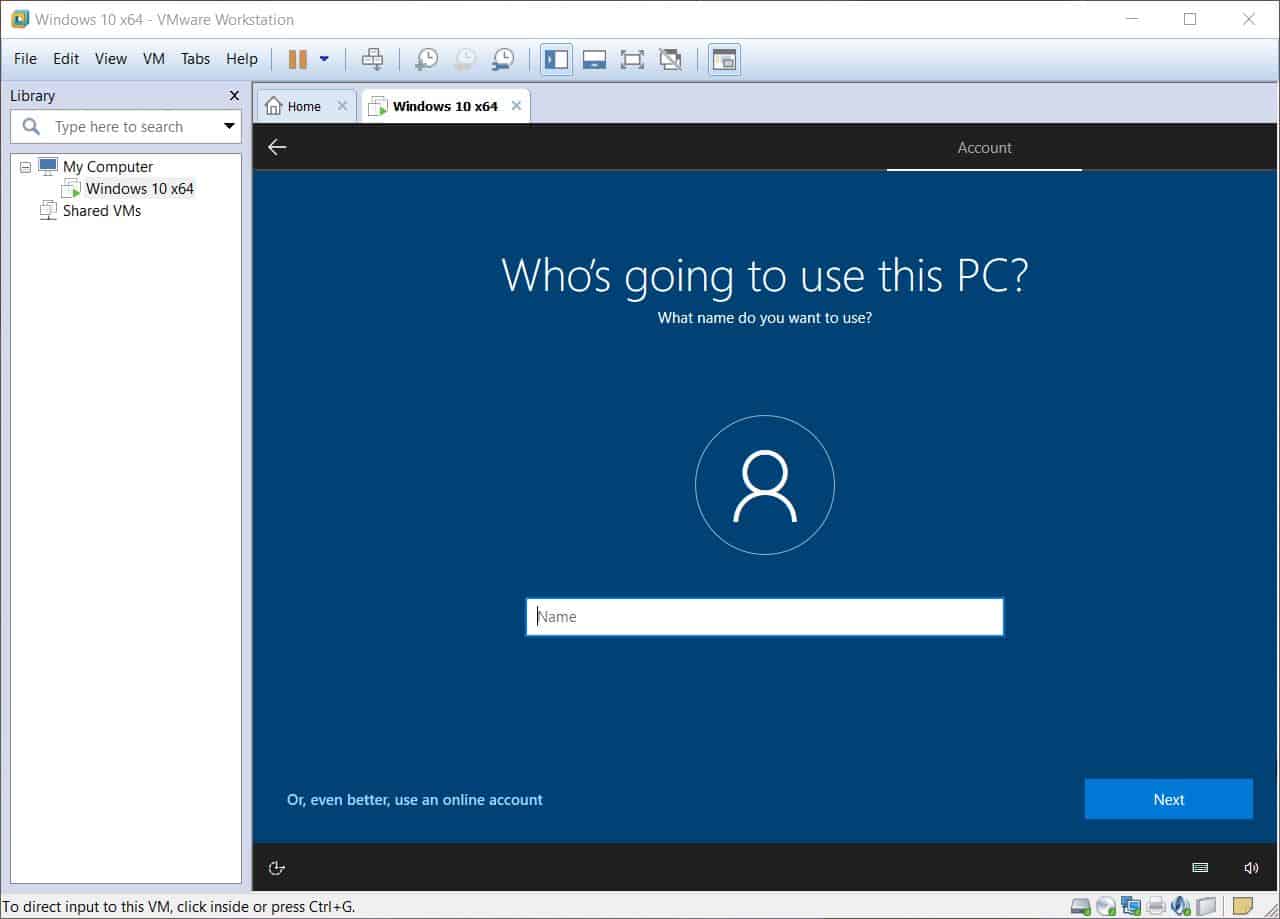The width and height of the screenshot is (1280, 919).
Task: Toggle the thumbnail bar view icon
Action: click(x=594, y=59)
